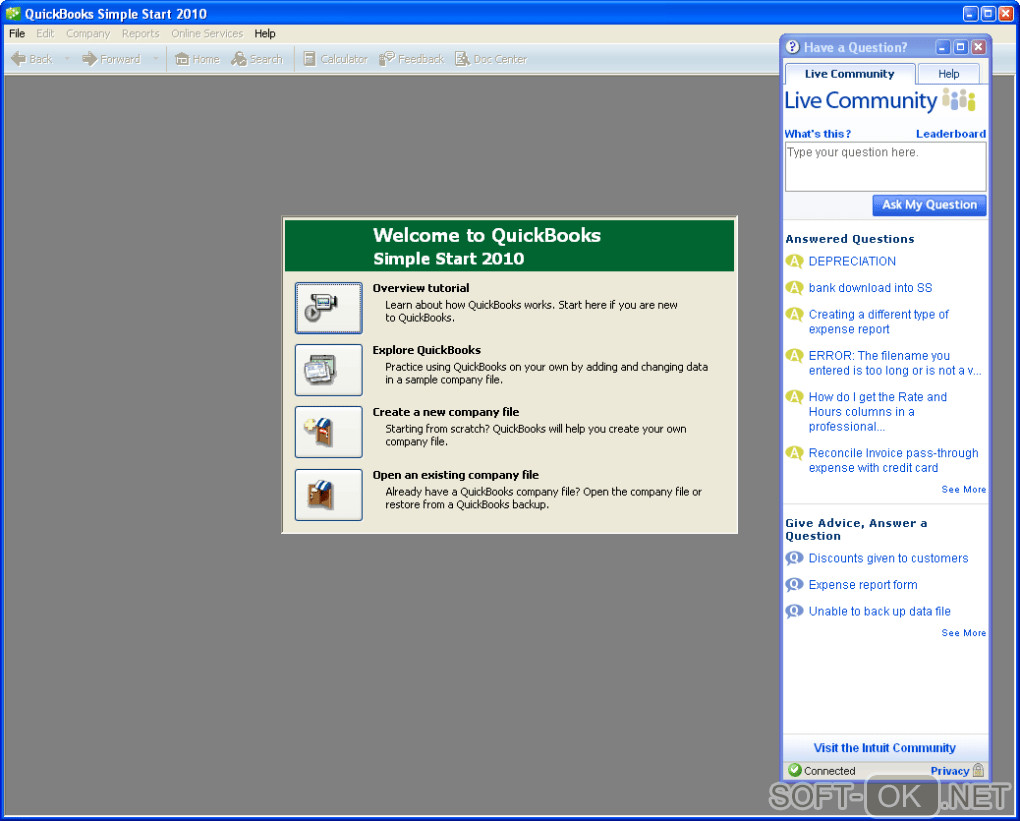Click the Have a Question help icon
Screen dimensions: 1020x821
click(x=792, y=47)
